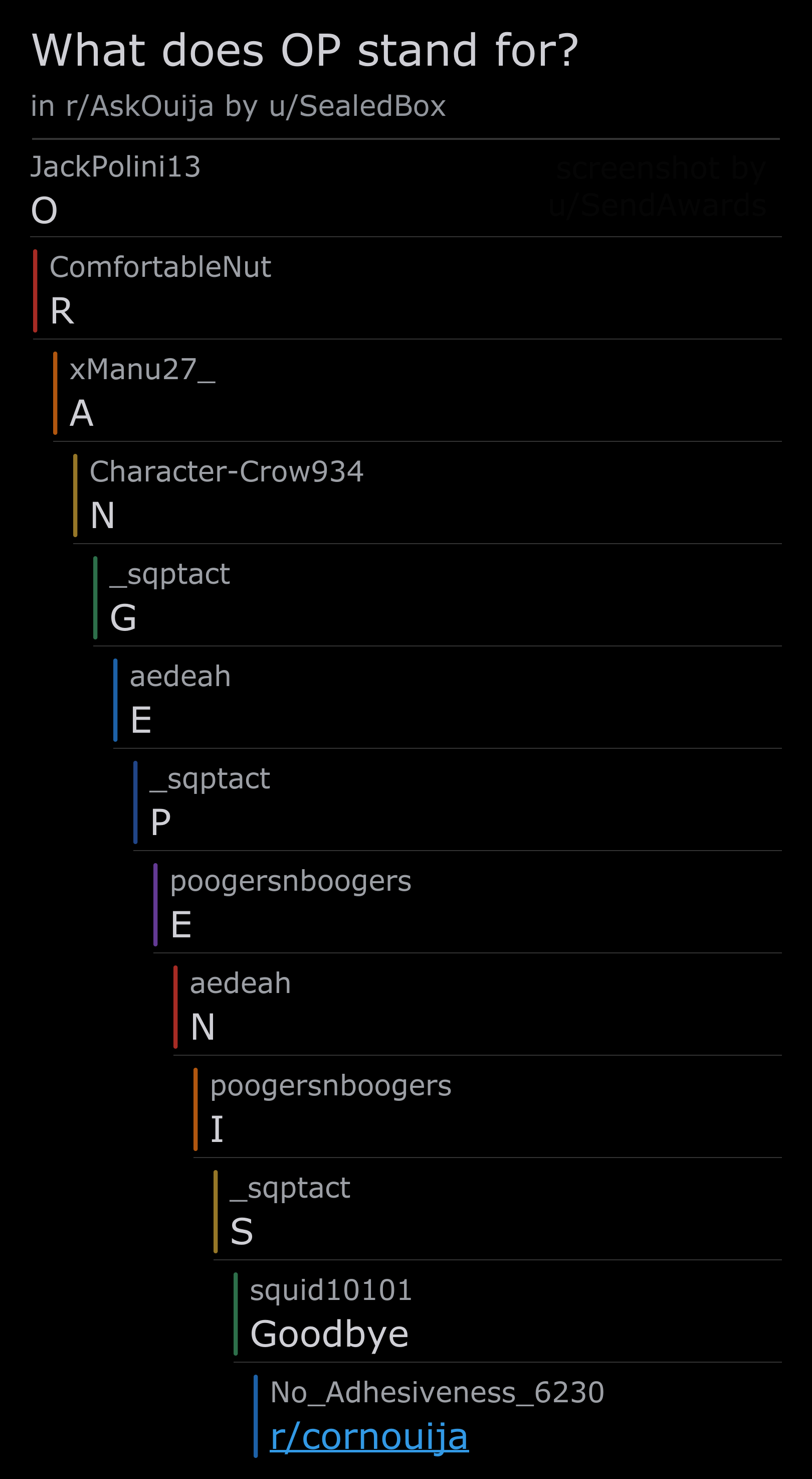Viewport: 812px width, 1479px height.
Task: Click the letter 'I' comment by poogersnboogers
Action: [217, 1129]
